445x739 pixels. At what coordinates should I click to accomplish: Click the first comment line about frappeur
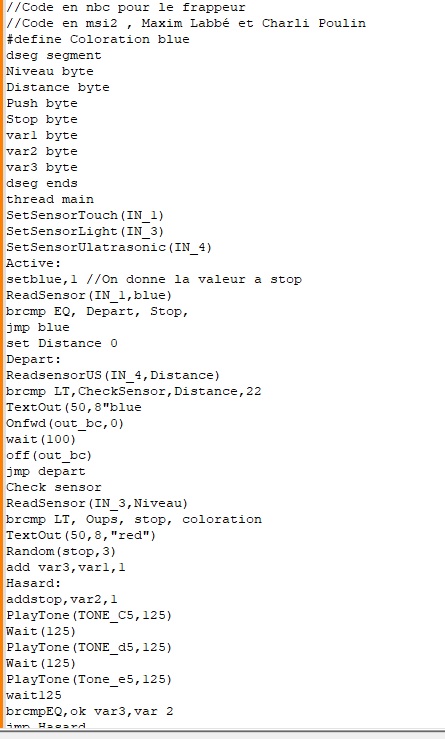[125, 8]
